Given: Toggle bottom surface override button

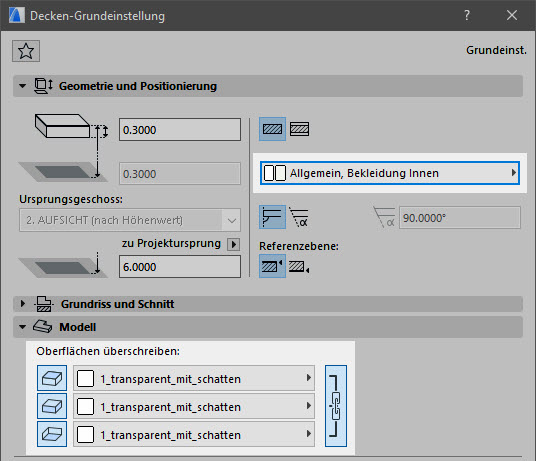Looking at the screenshot, I should (x=52, y=434).
